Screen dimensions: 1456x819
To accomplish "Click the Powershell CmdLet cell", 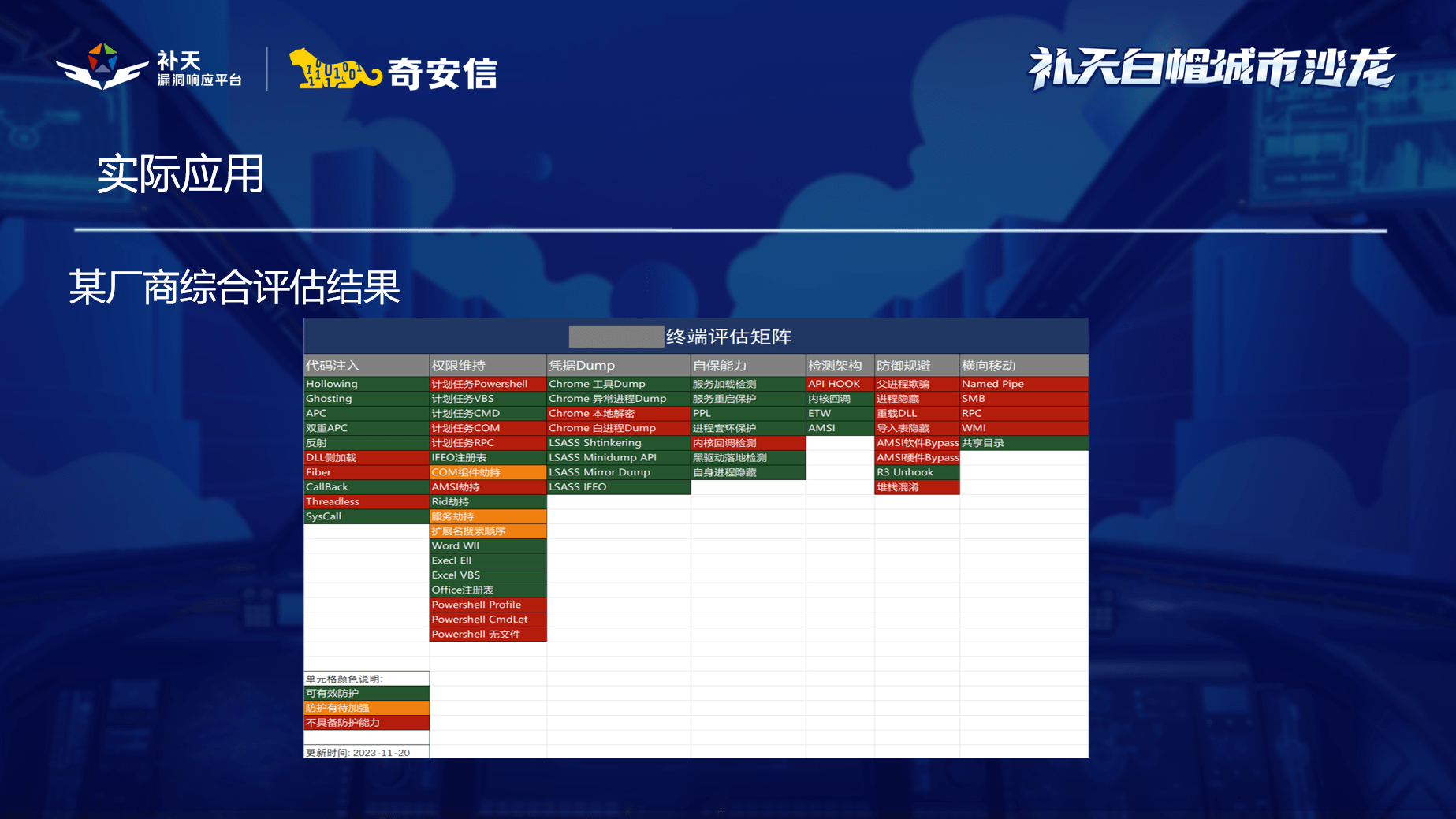I will pos(488,620).
